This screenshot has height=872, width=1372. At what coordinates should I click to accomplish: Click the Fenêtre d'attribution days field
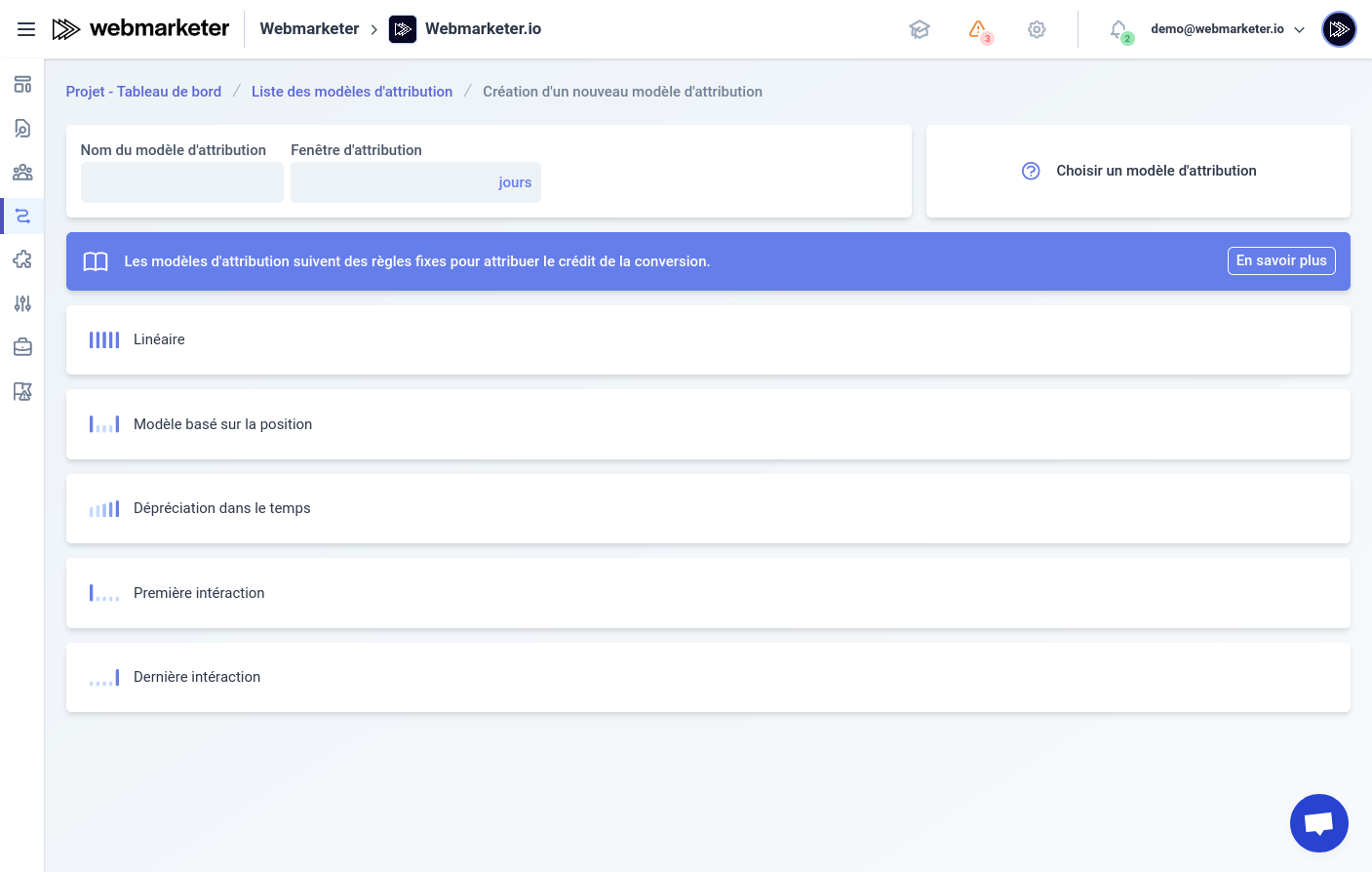415,182
